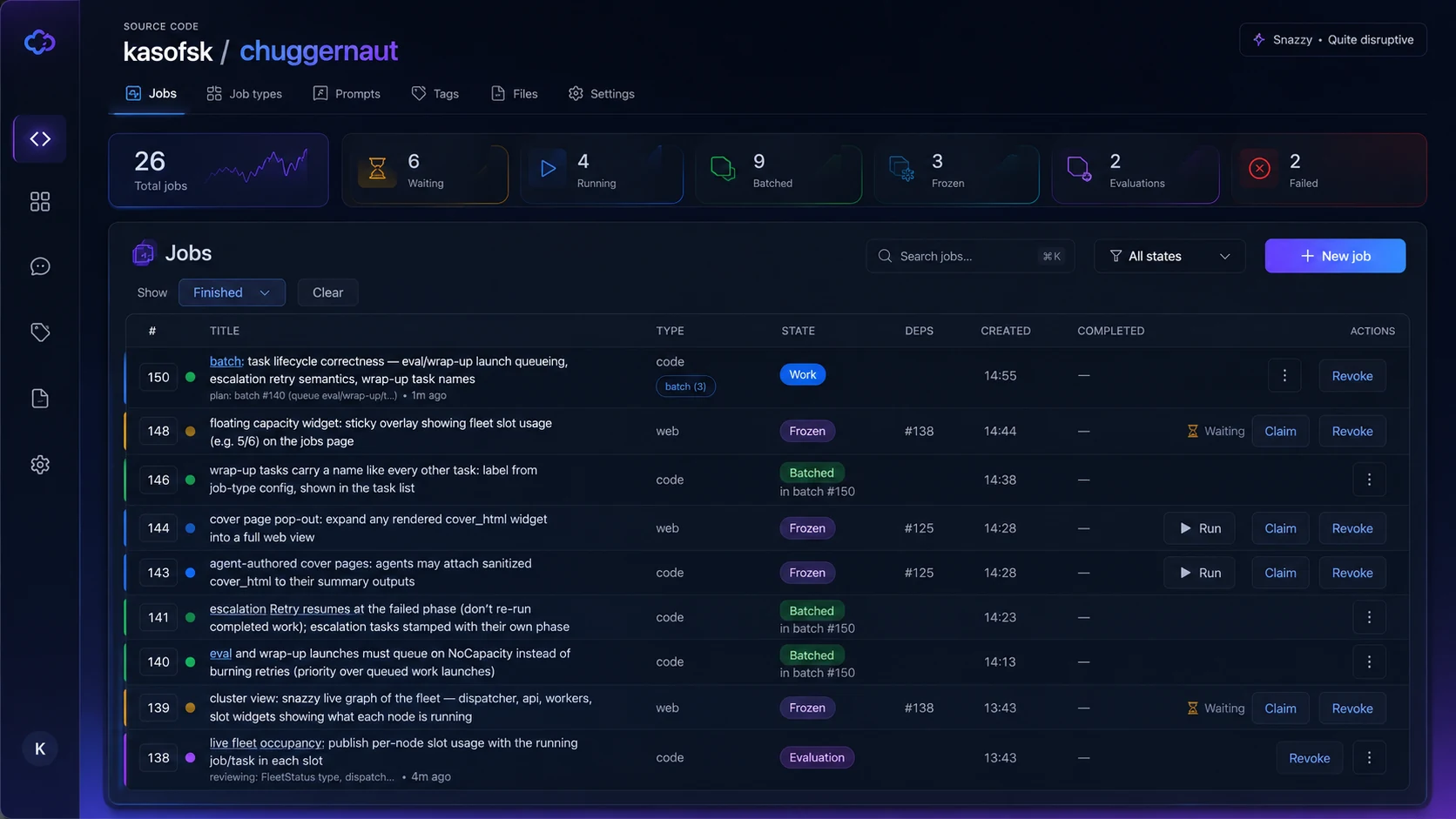
Task: Claim job 148
Action: (1280, 431)
